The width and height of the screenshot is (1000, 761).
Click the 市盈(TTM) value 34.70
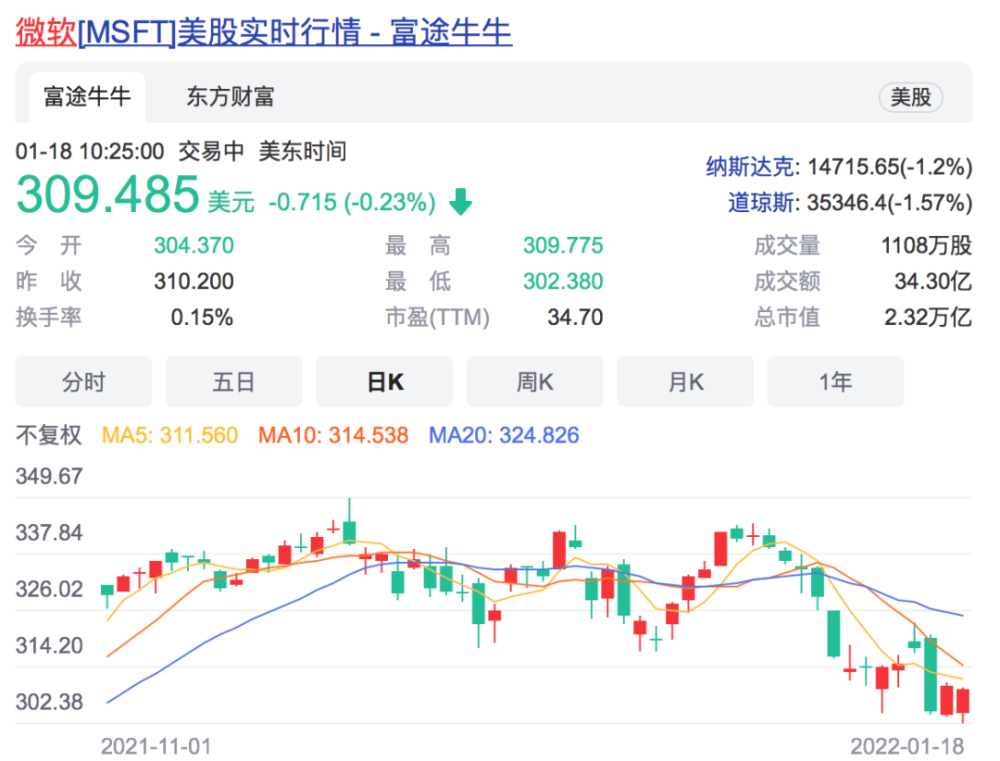[575, 317]
